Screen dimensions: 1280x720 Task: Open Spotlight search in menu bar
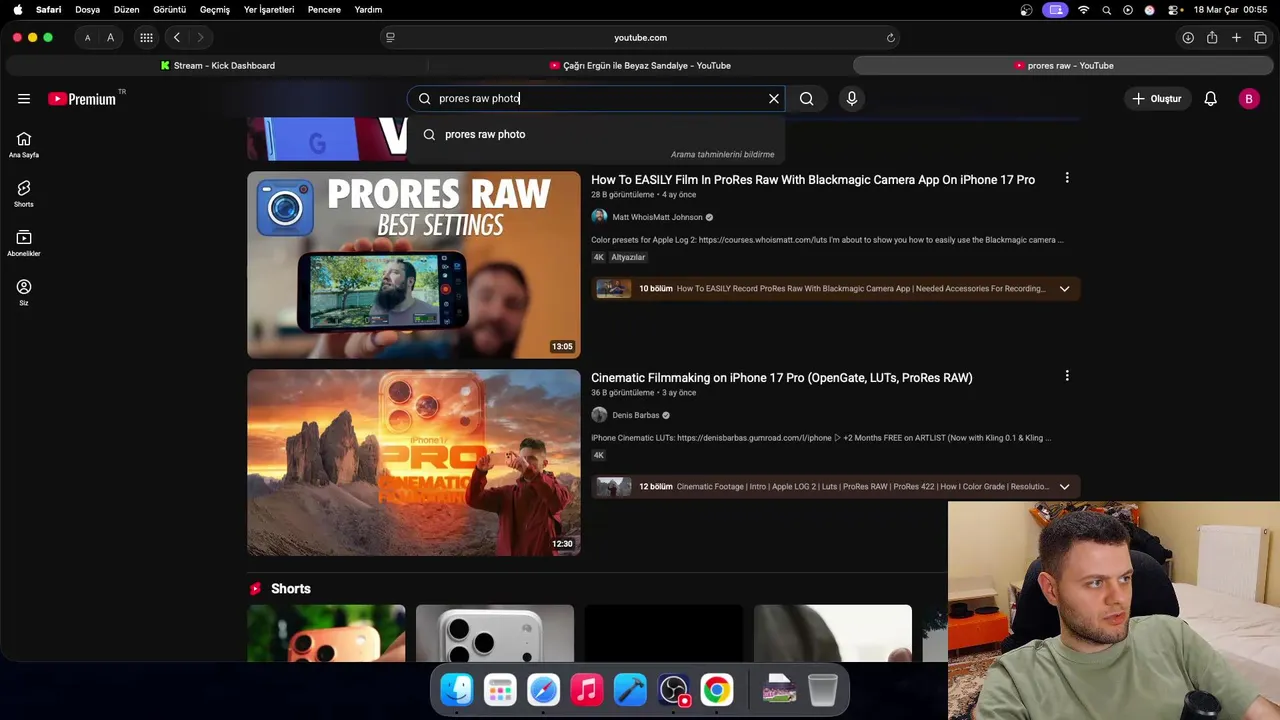tap(1106, 10)
